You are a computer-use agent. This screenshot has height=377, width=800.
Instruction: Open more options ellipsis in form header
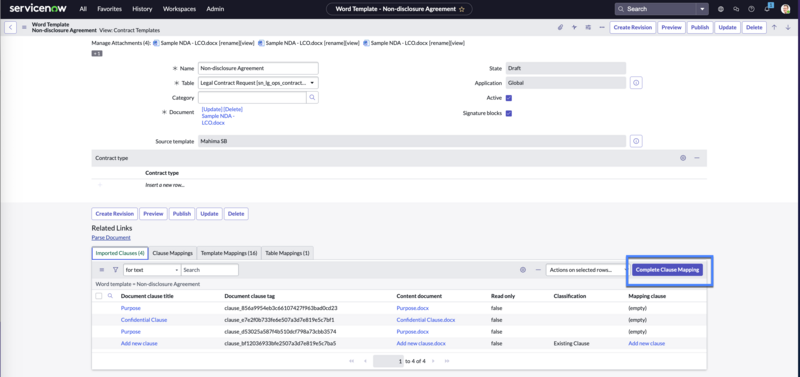(x=602, y=28)
